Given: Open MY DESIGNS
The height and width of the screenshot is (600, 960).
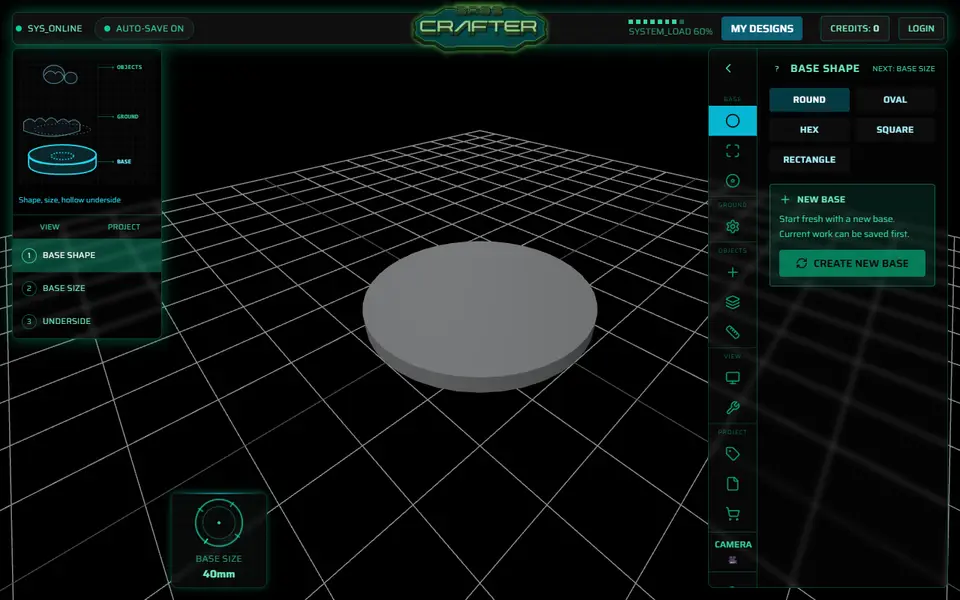Looking at the screenshot, I should point(762,28).
